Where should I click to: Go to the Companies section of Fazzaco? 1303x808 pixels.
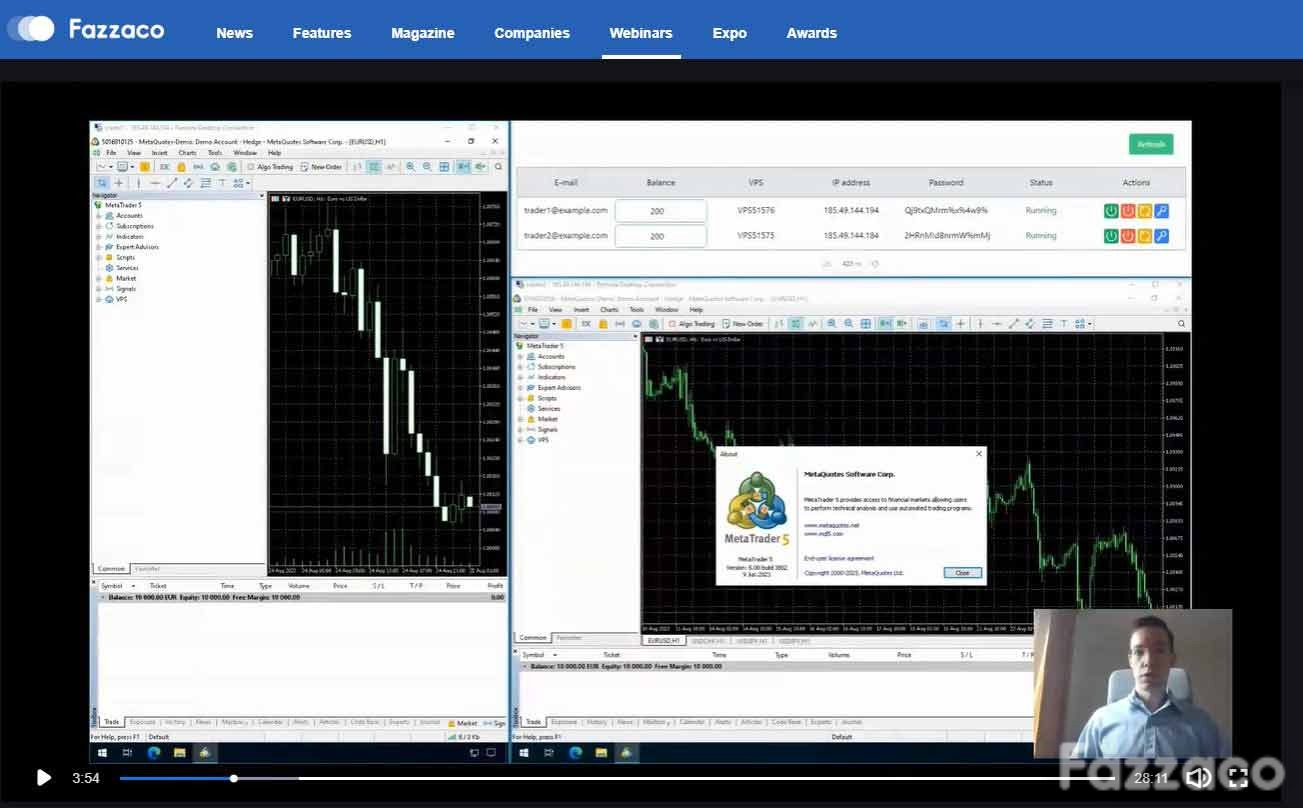[x=532, y=33]
